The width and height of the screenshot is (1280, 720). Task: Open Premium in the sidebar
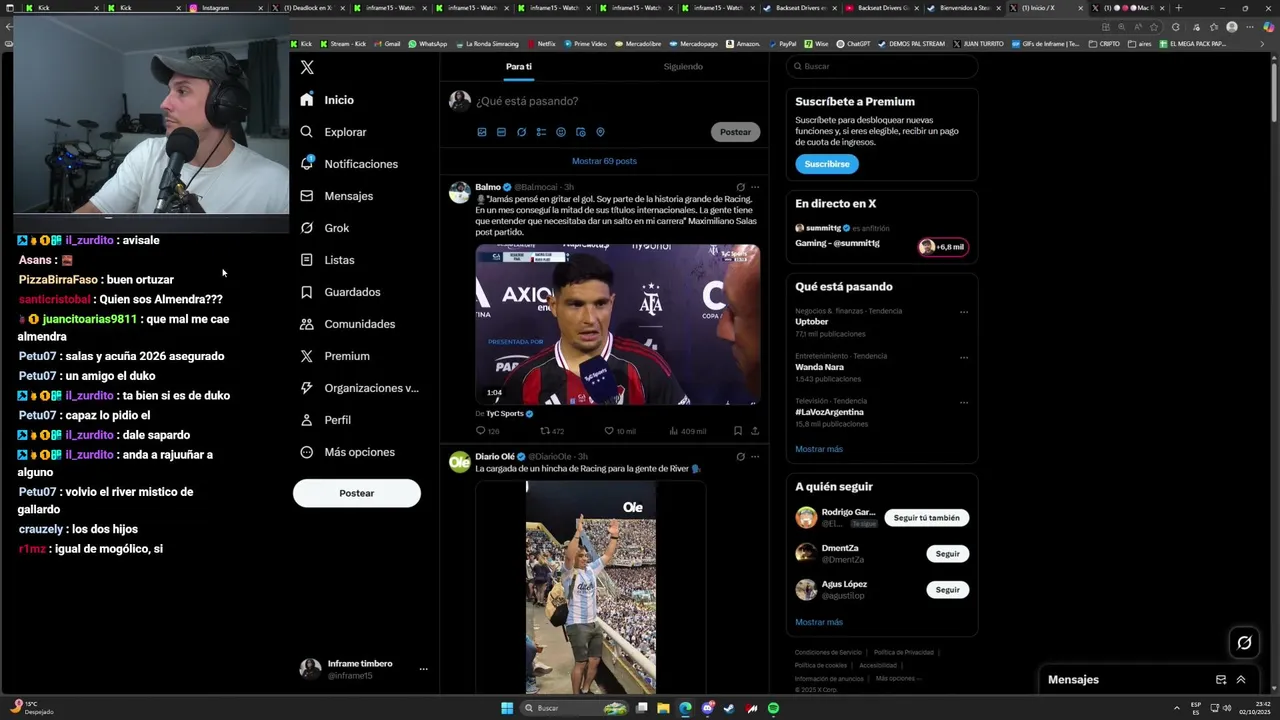(335, 356)
